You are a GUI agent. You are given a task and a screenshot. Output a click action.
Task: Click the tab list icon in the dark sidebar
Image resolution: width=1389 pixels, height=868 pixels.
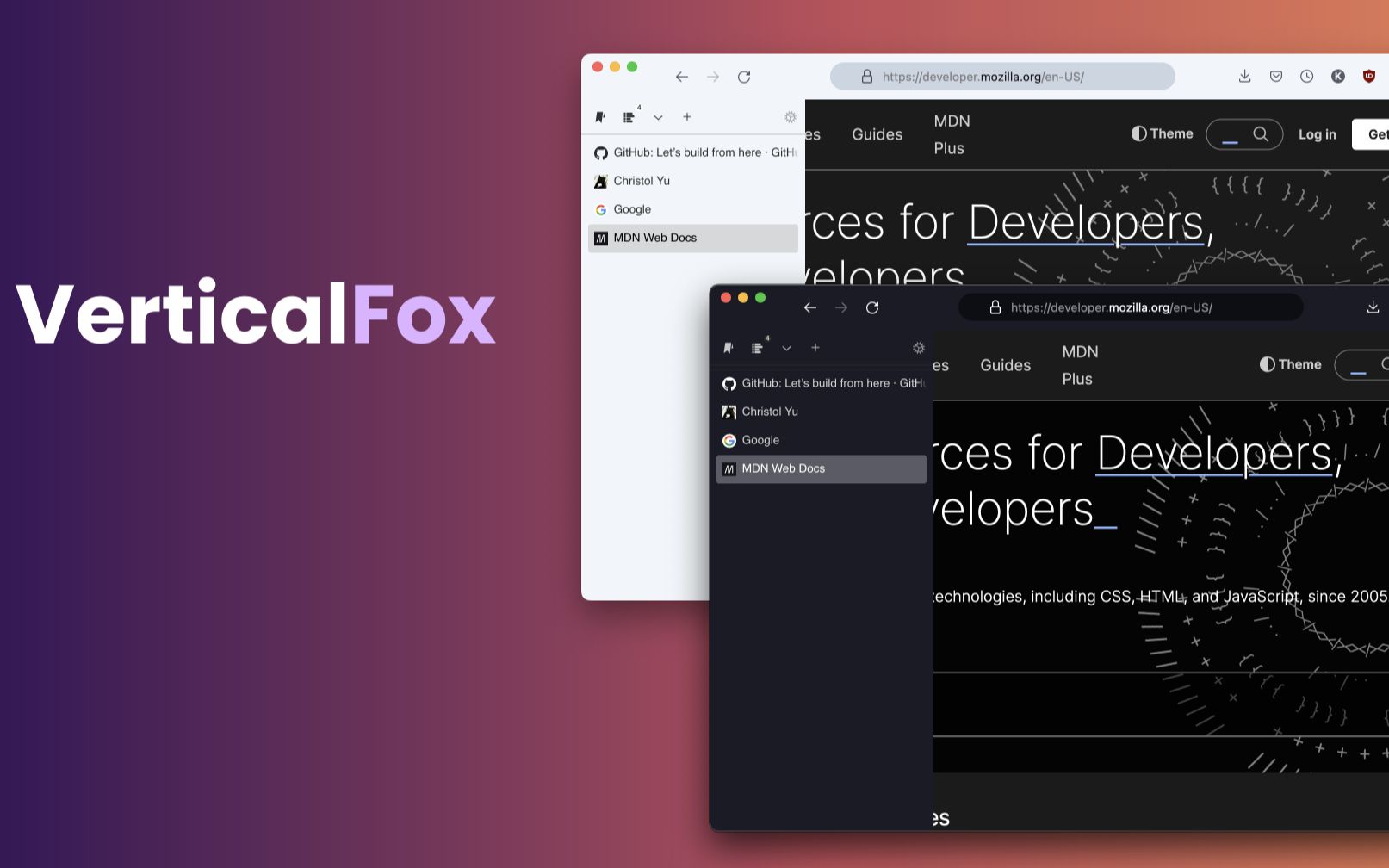(x=758, y=348)
